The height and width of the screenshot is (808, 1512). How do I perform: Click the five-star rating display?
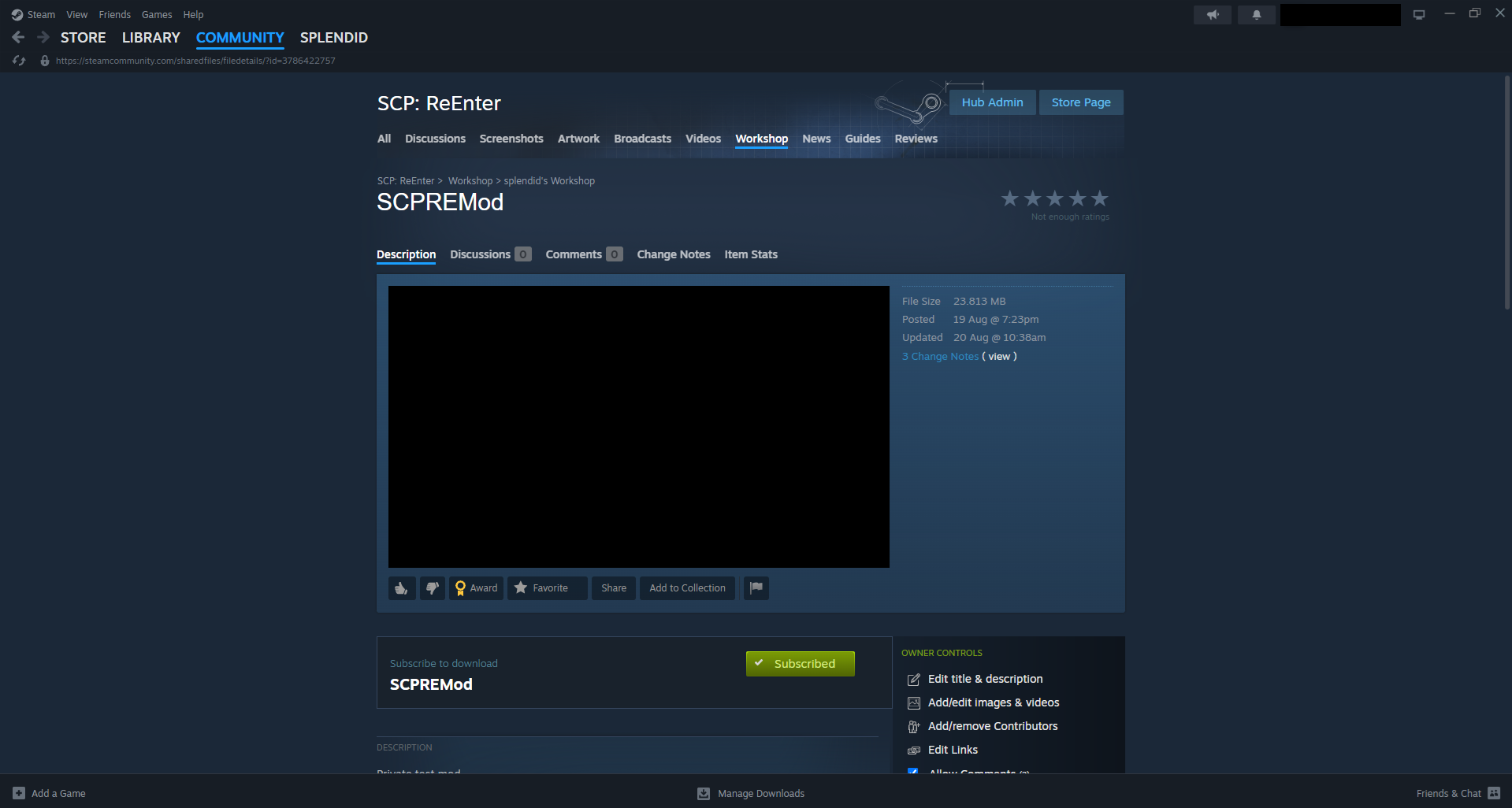click(1055, 198)
